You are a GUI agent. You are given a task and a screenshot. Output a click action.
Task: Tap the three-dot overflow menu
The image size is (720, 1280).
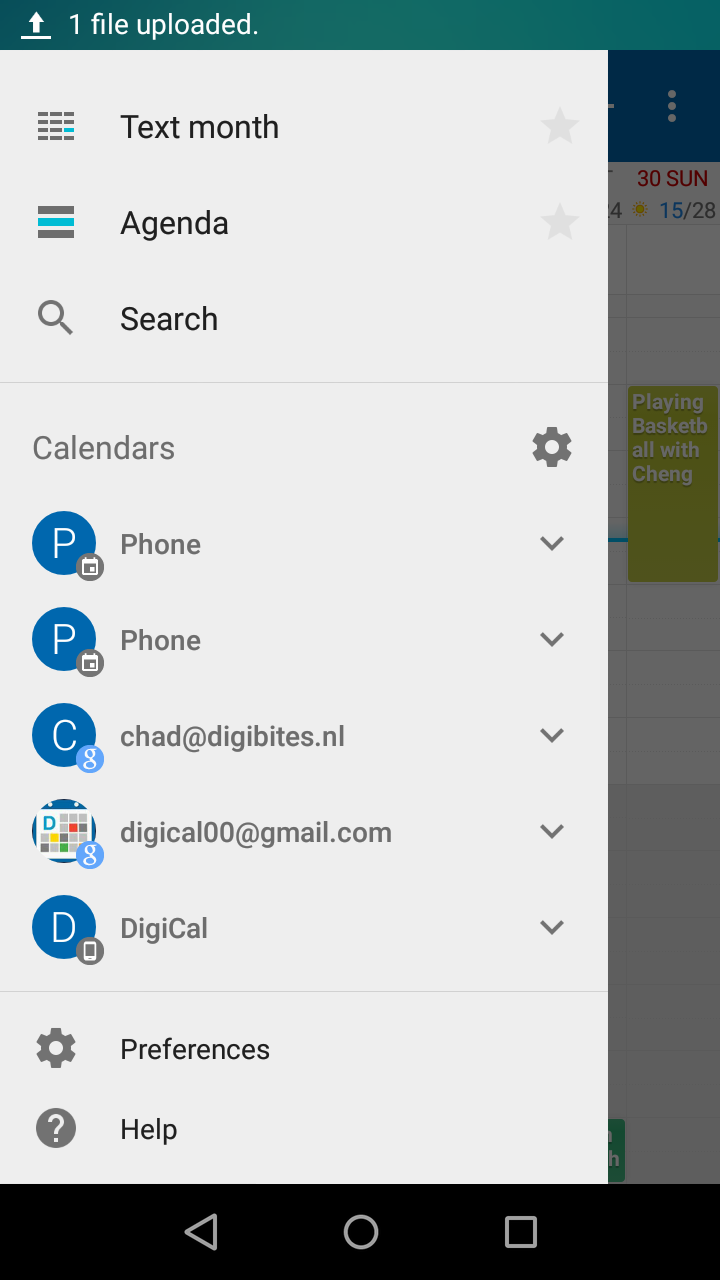672,106
